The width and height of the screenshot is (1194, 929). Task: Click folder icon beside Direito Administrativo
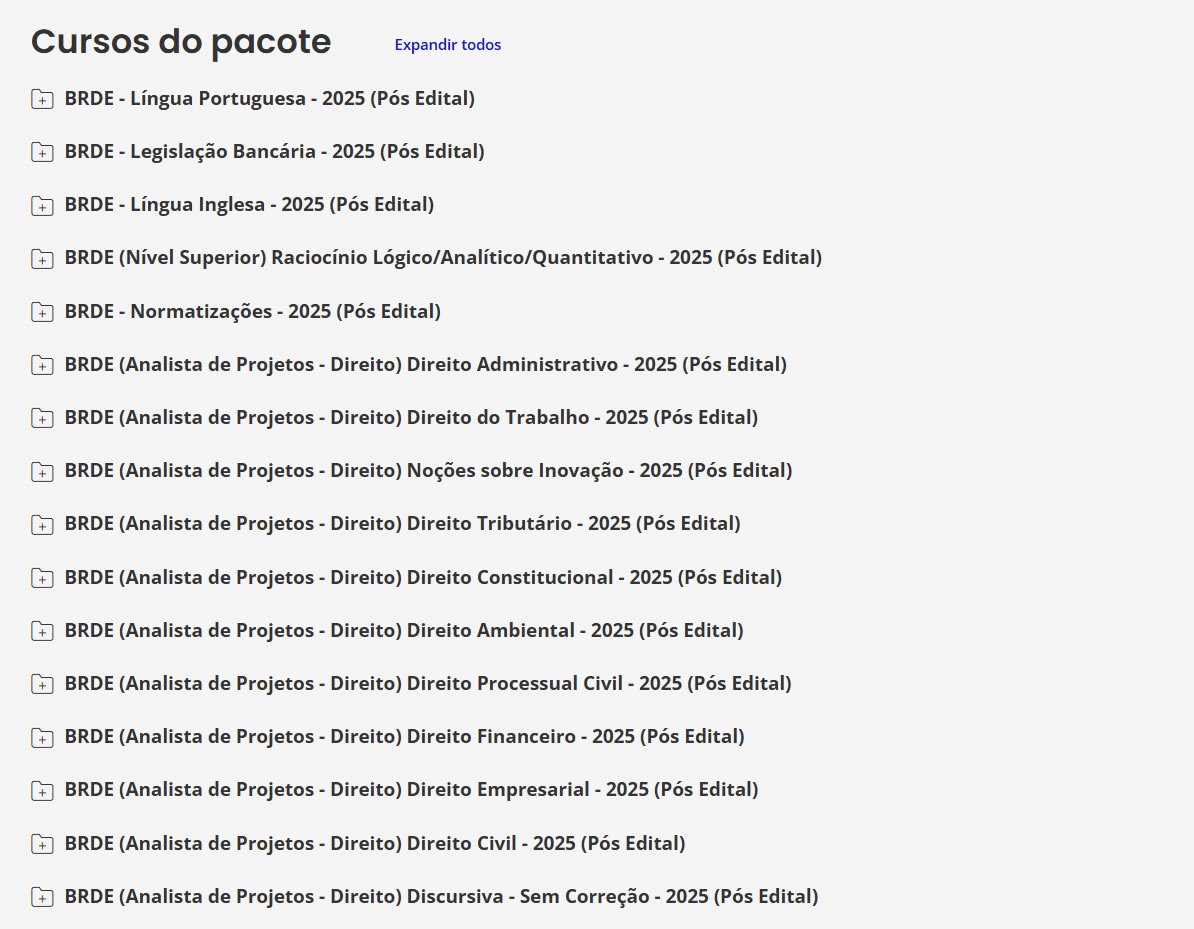pos(42,365)
